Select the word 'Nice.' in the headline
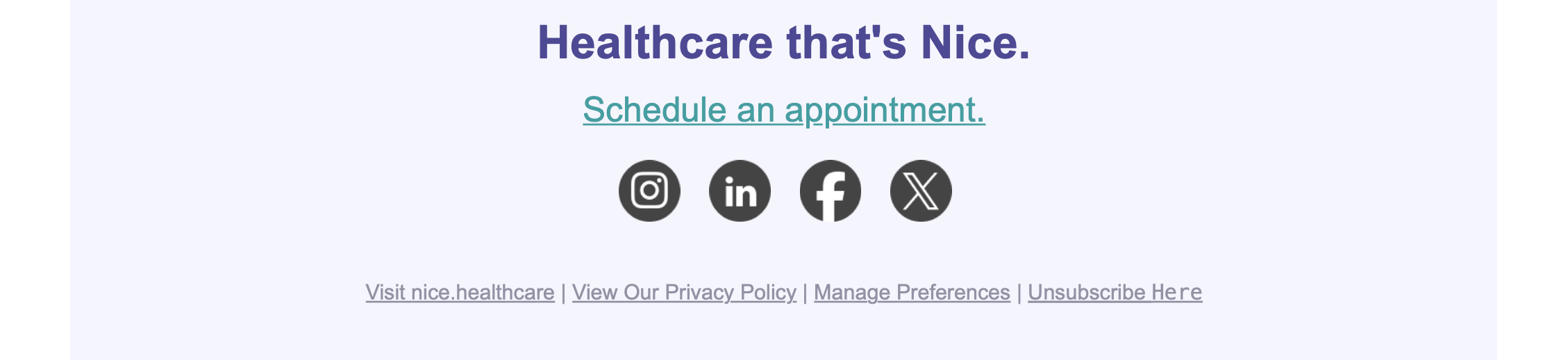 click(975, 42)
